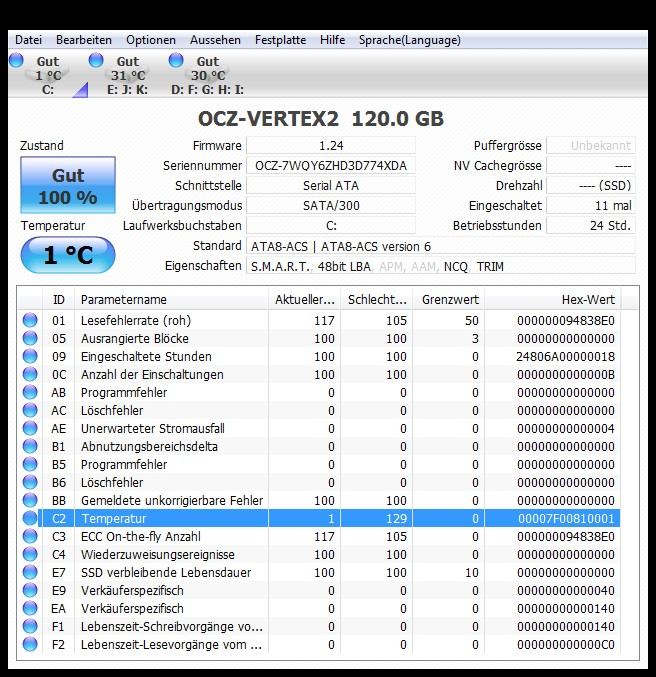Click blue health orb above C: drive
Viewport: 656px width, 677px height.
click(x=16, y=60)
